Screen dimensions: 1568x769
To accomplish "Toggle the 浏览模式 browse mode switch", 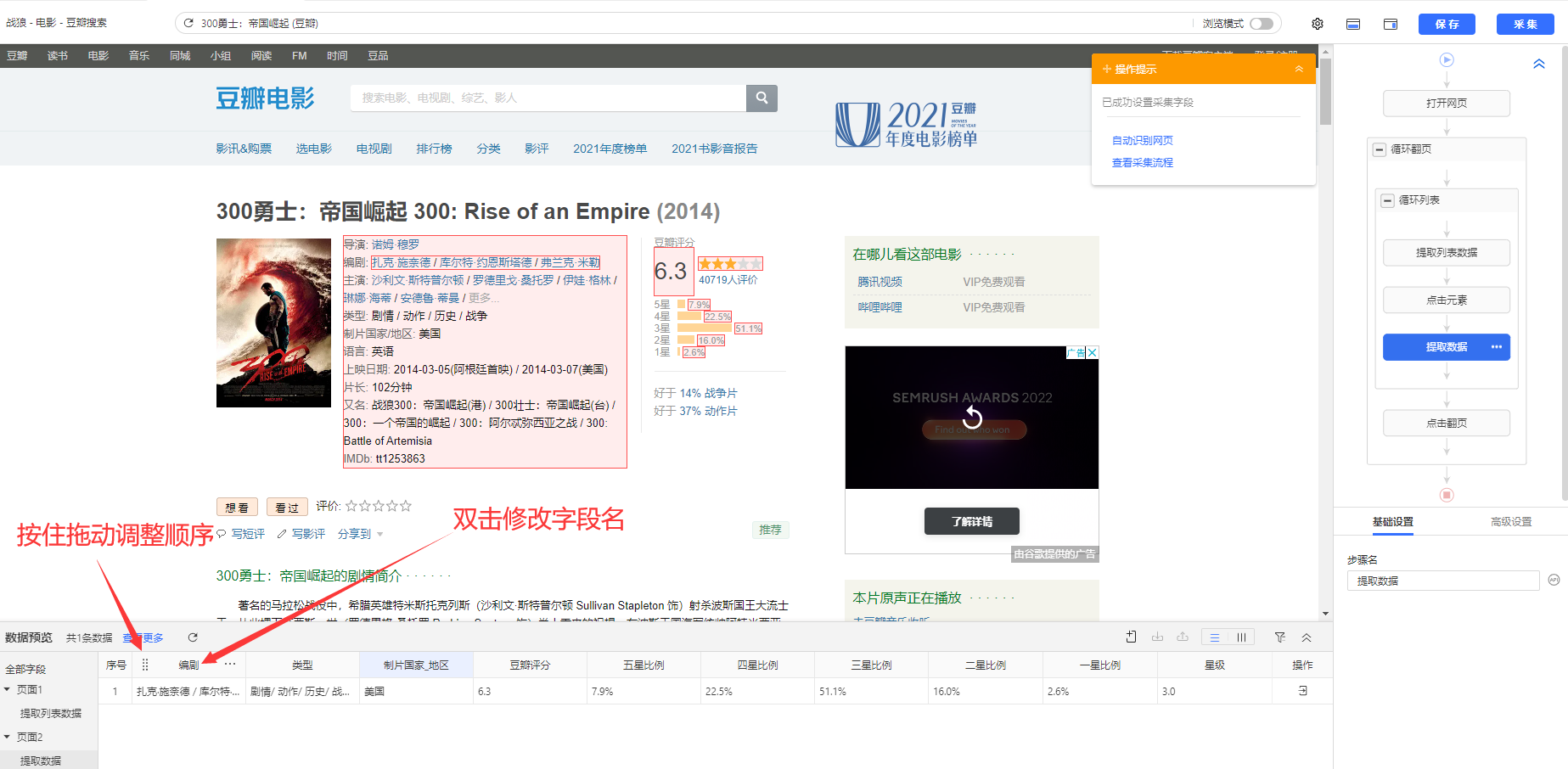I will 1262,24.
